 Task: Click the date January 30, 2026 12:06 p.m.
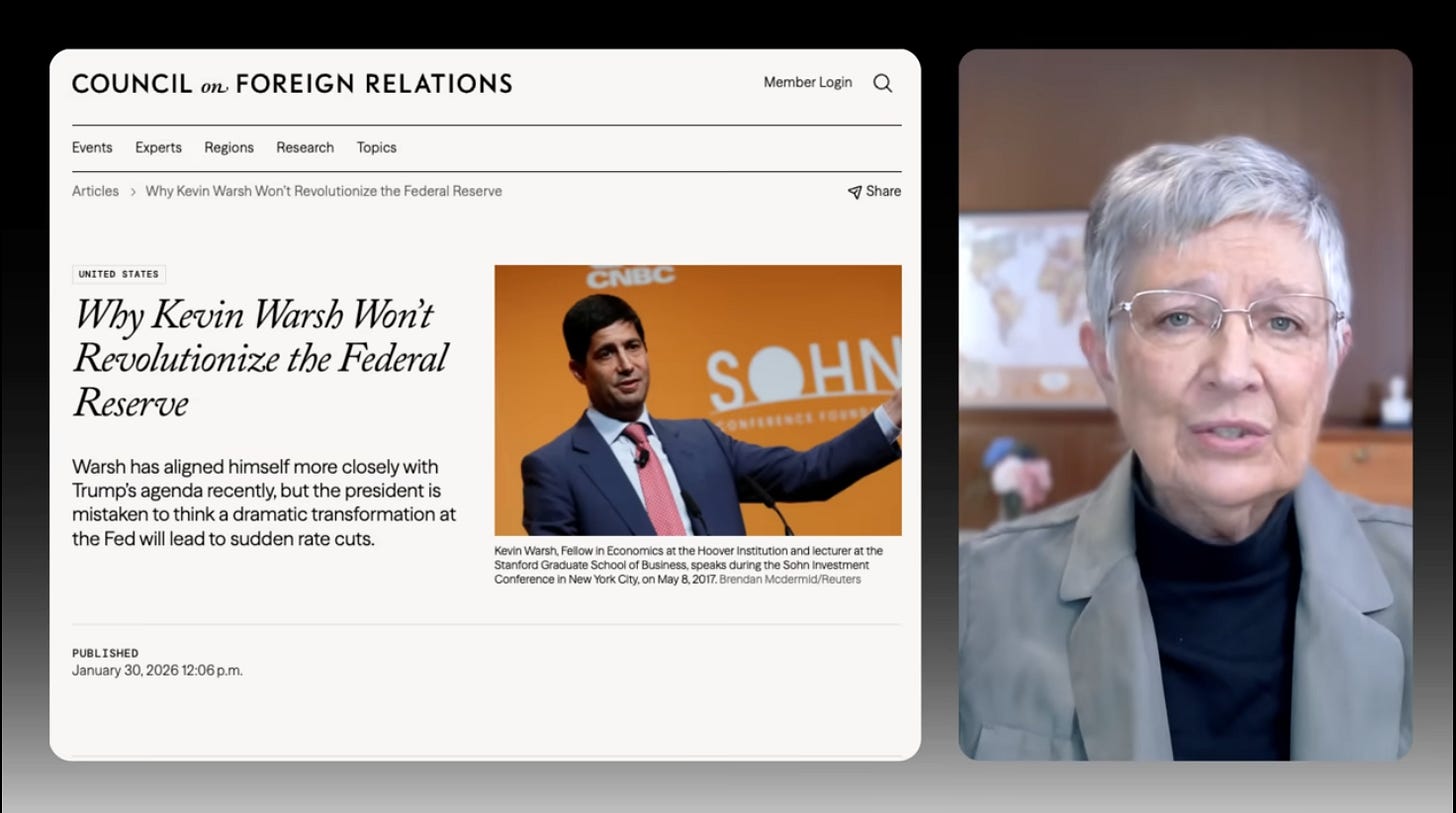click(x=157, y=671)
